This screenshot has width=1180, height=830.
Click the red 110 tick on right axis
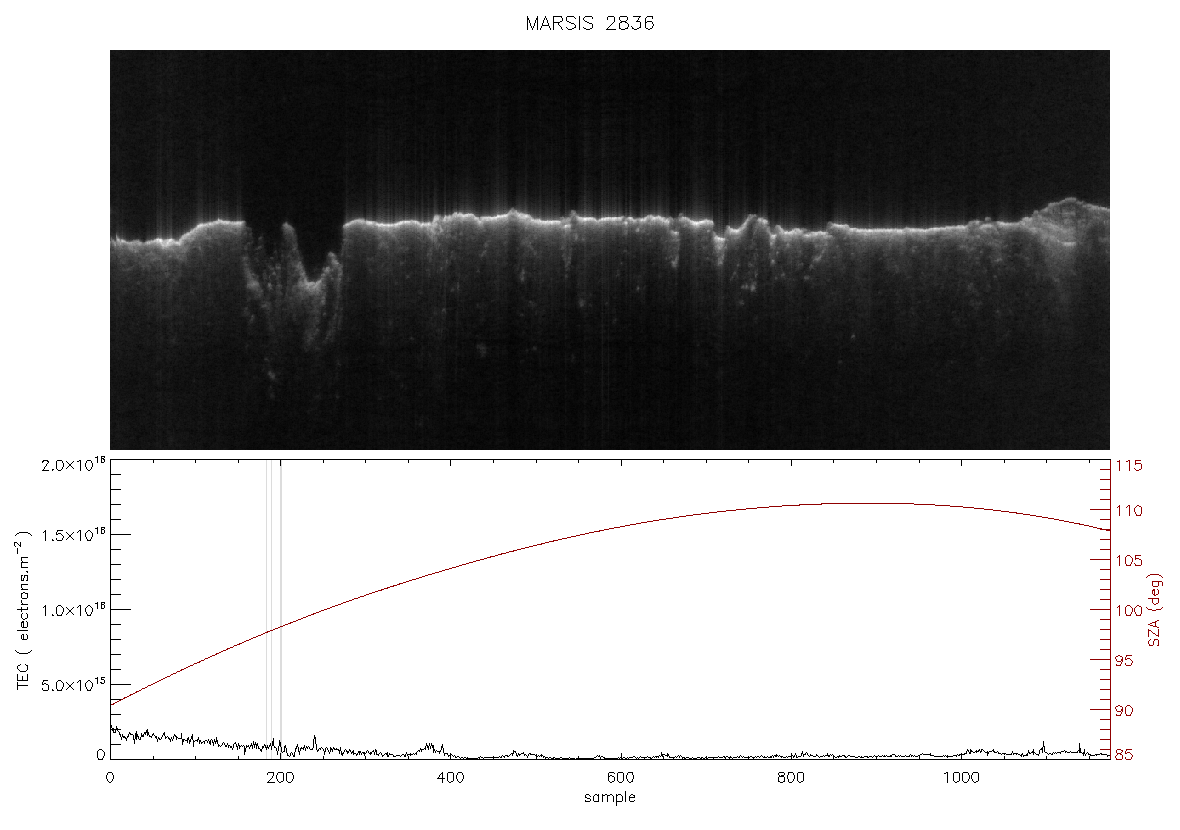[1128, 511]
